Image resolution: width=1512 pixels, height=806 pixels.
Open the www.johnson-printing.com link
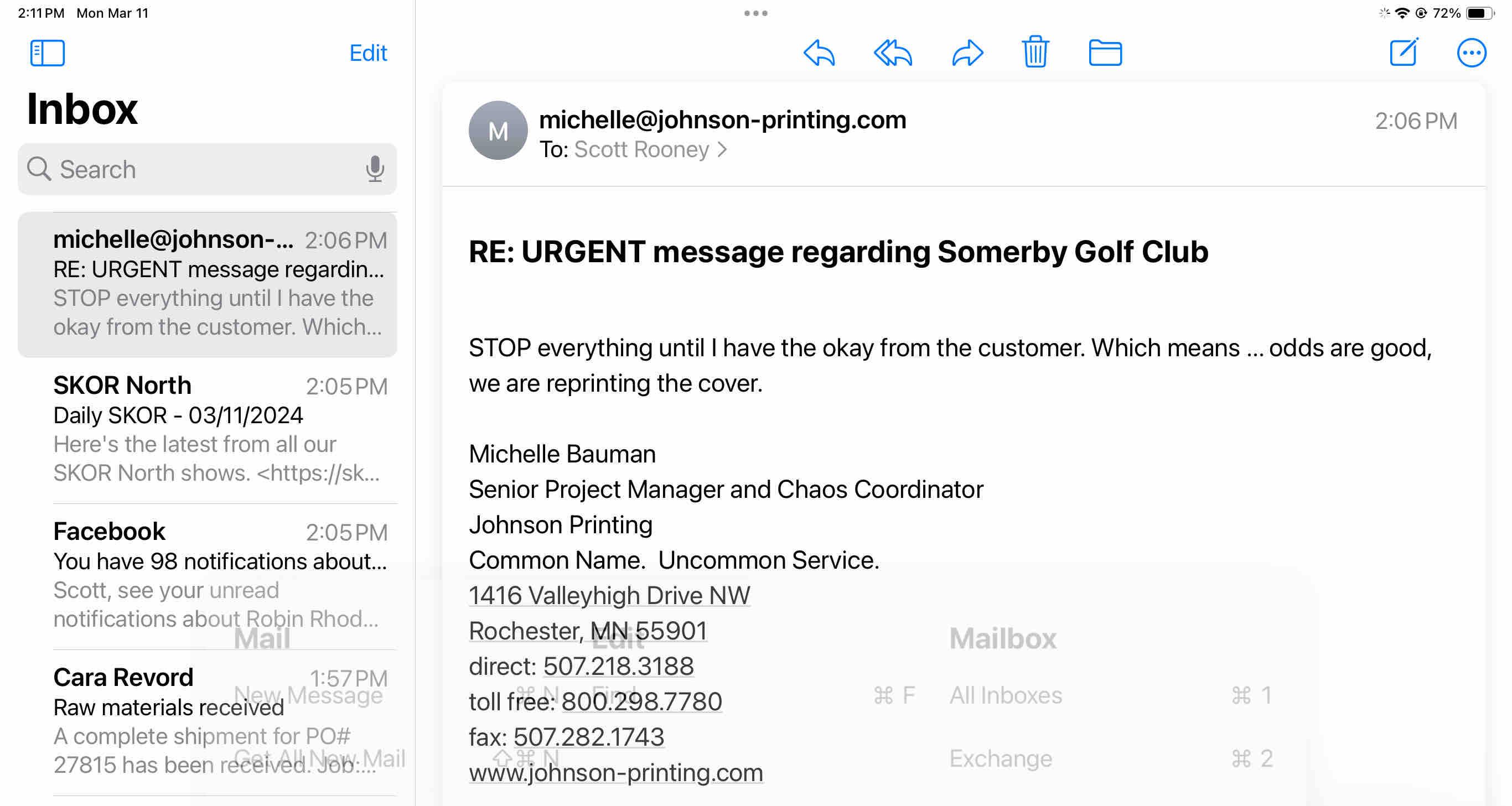616,773
